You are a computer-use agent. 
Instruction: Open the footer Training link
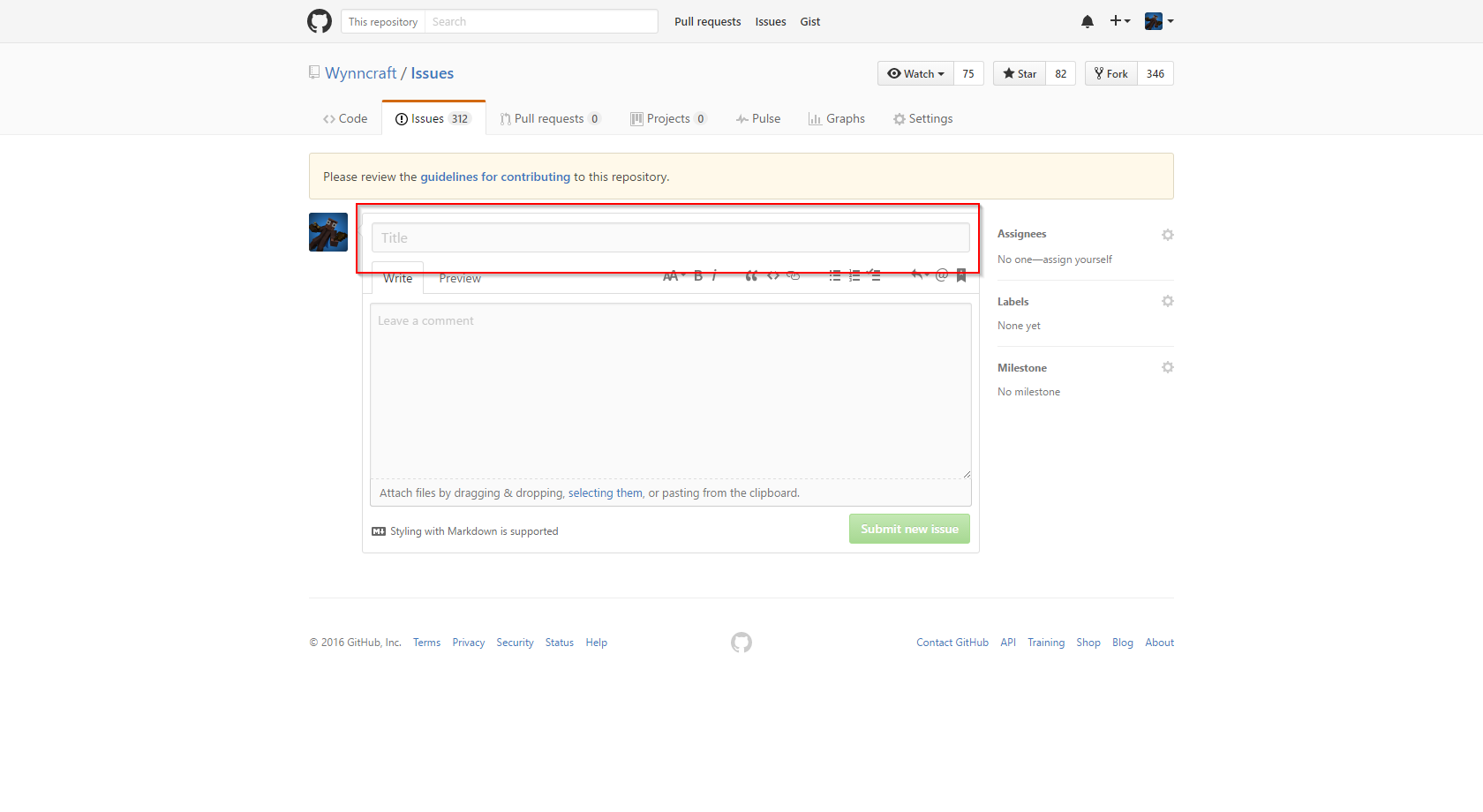pos(1046,643)
